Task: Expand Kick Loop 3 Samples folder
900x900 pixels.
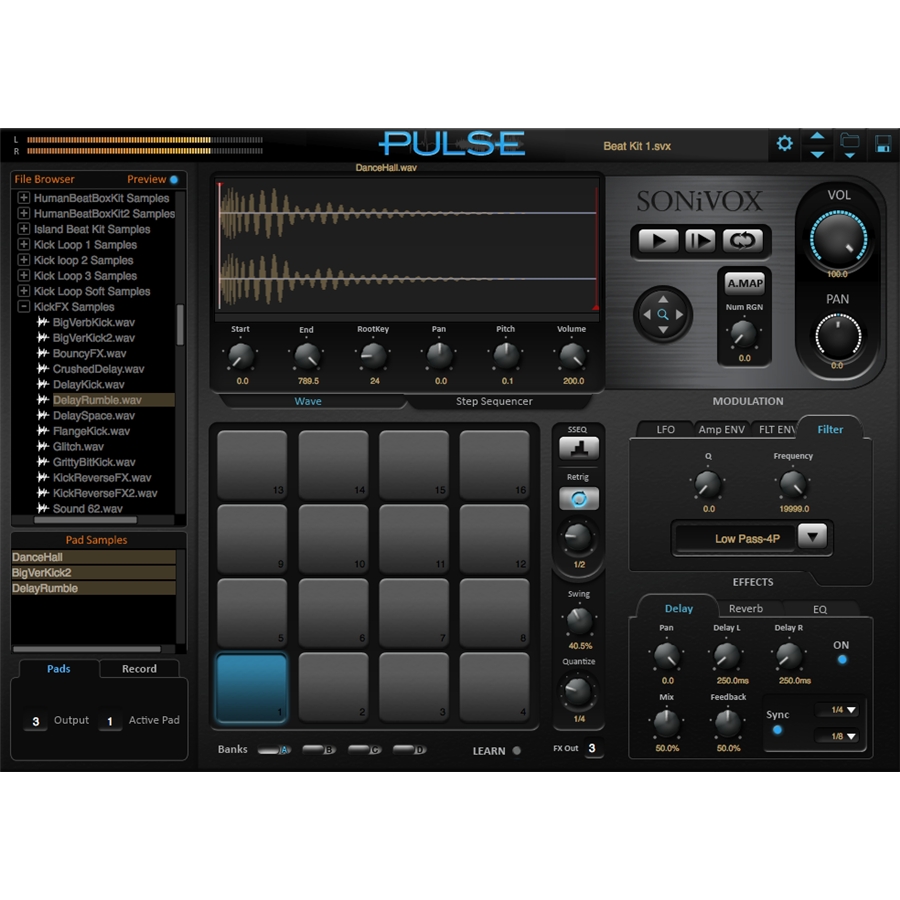Action: [x=24, y=276]
